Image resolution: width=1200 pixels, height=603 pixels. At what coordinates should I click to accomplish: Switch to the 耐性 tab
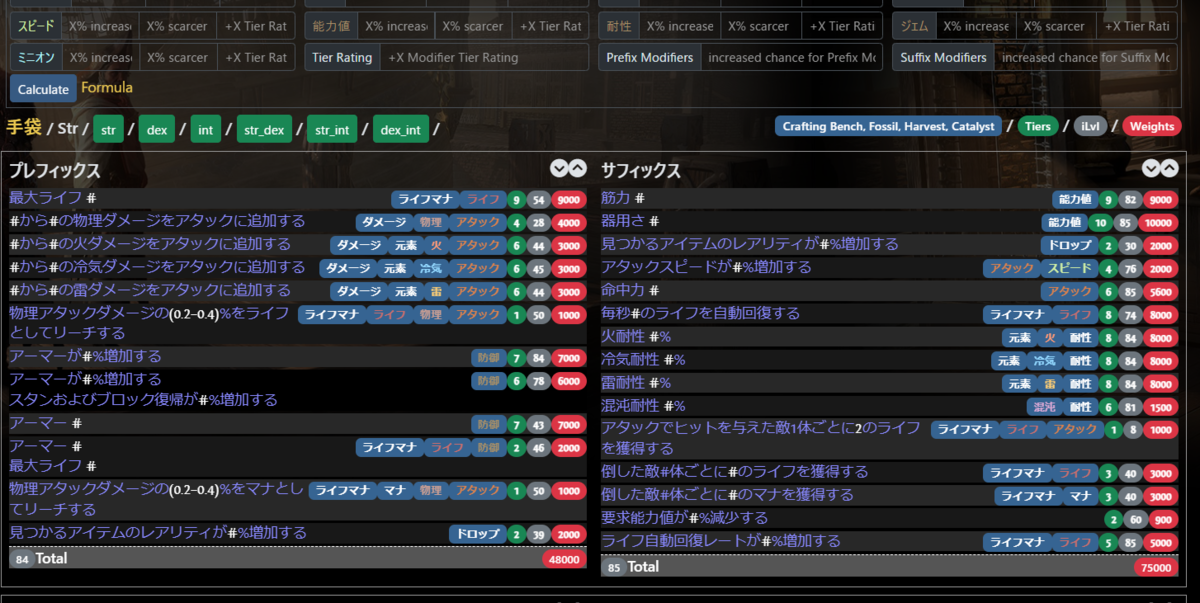[620, 25]
